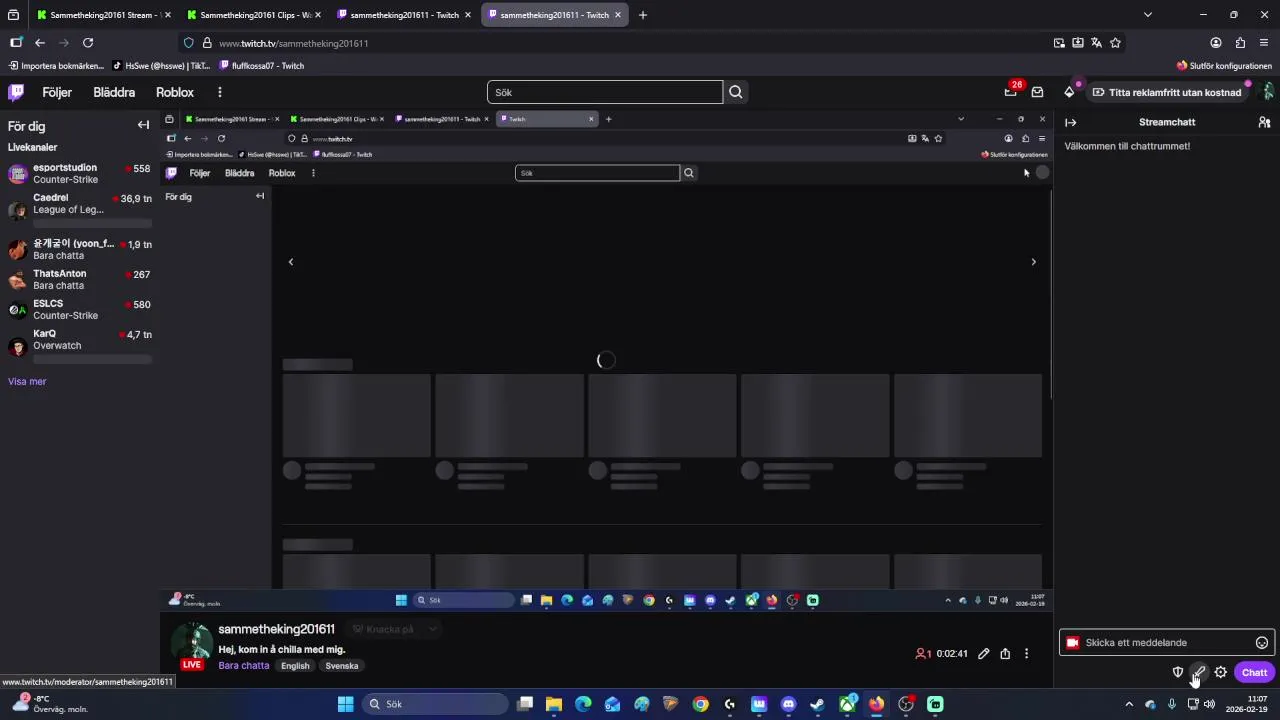
Task: Open ESLCS live channel
Action: (79, 310)
